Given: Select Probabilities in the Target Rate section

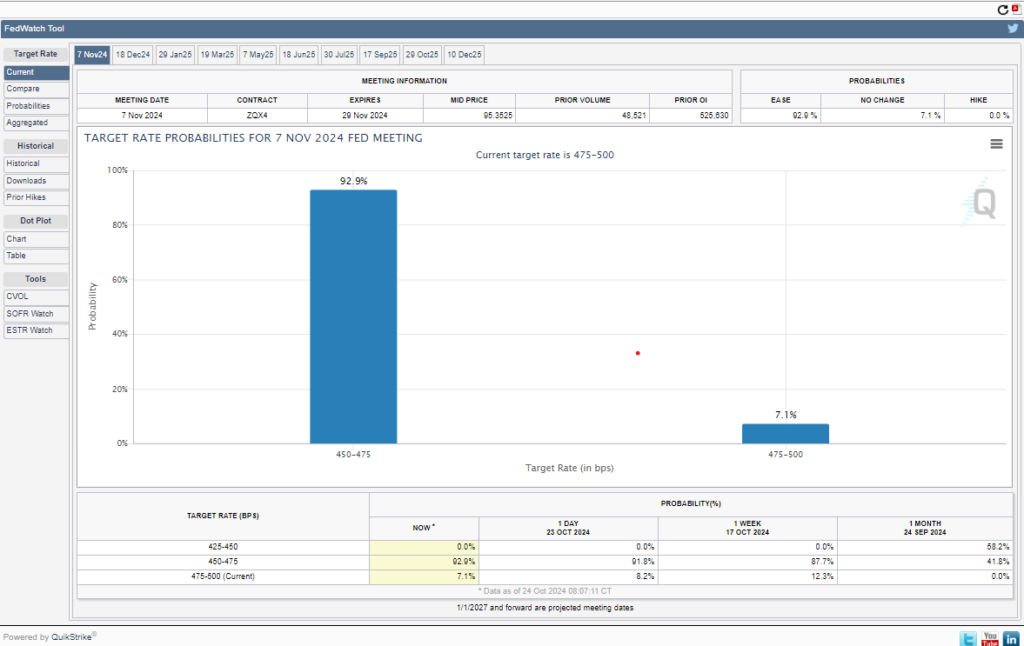Looking at the screenshot, I should point(36,106).
